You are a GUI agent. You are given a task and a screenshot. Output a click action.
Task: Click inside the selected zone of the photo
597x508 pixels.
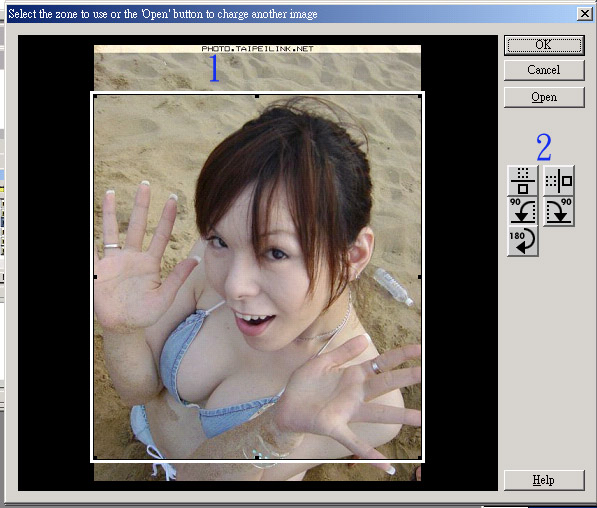(x=257, y=277)
